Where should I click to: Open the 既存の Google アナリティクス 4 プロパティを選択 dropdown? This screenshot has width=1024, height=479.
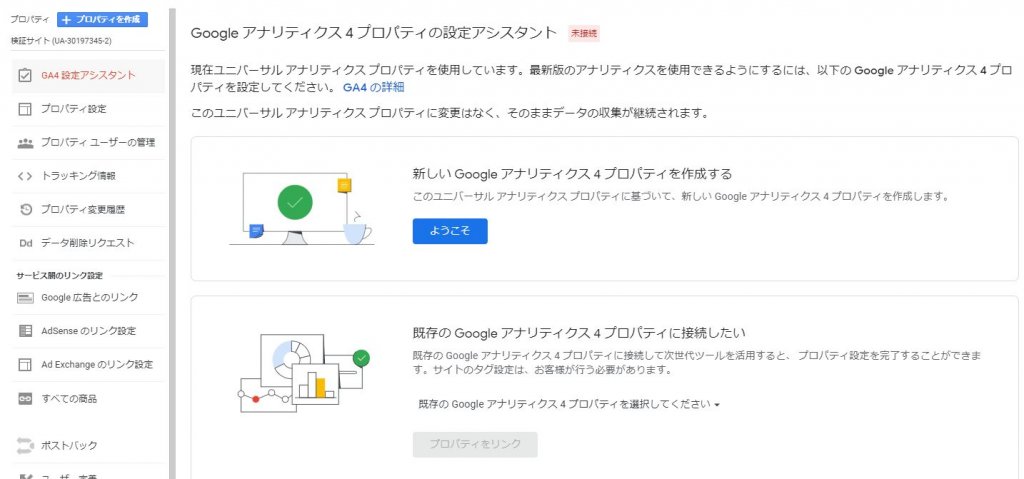569,405
